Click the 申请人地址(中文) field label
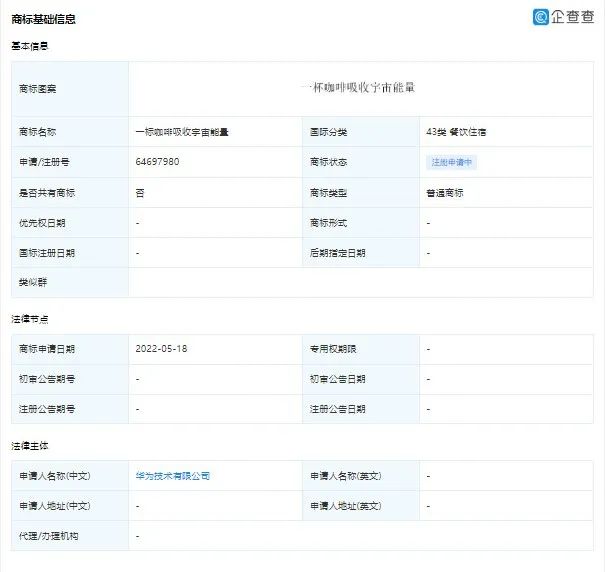This screenshot has height=572, width=605. click(x=54, y=506)
